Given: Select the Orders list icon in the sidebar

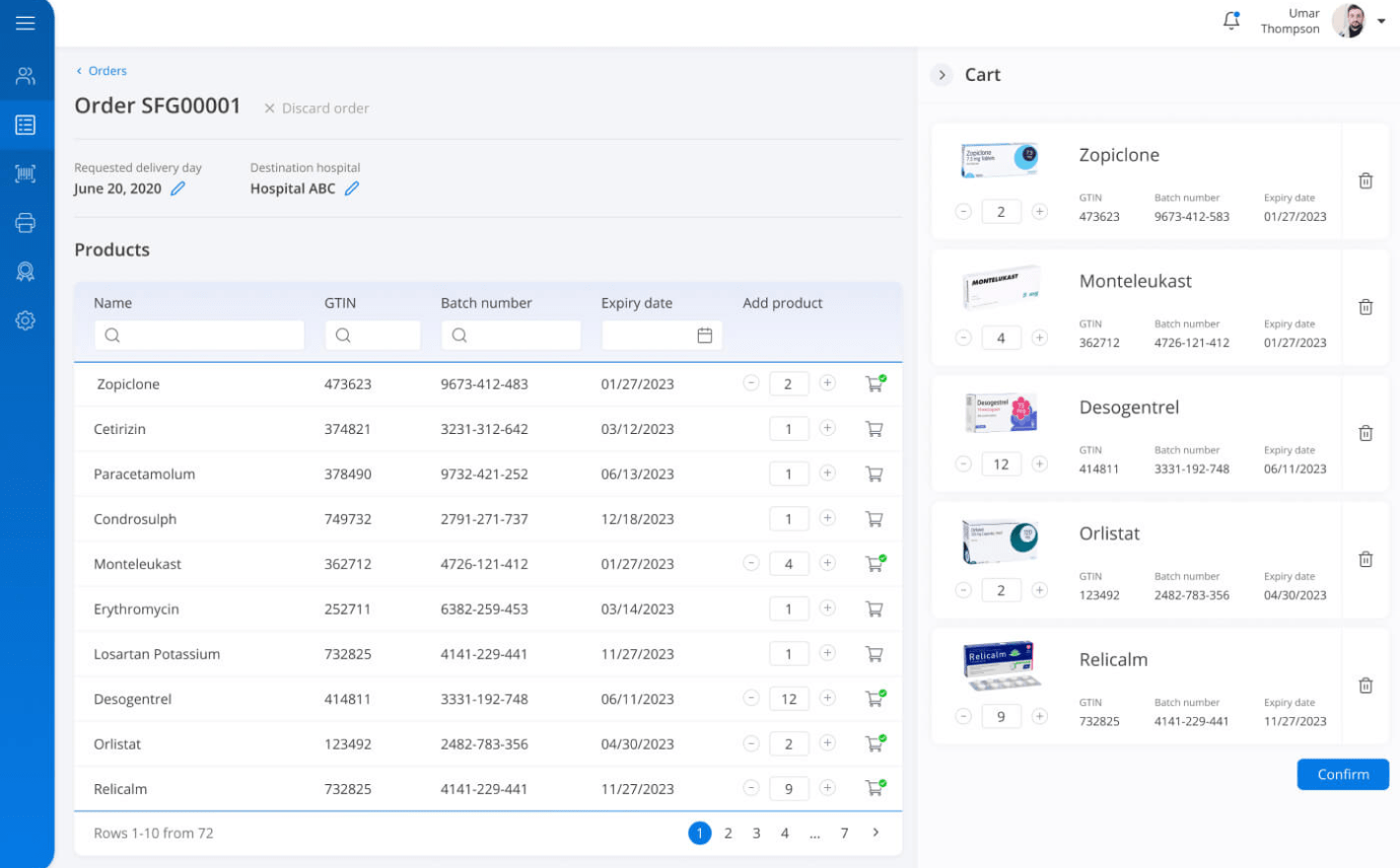Looking at the screenshot, I should pos(26,123).
